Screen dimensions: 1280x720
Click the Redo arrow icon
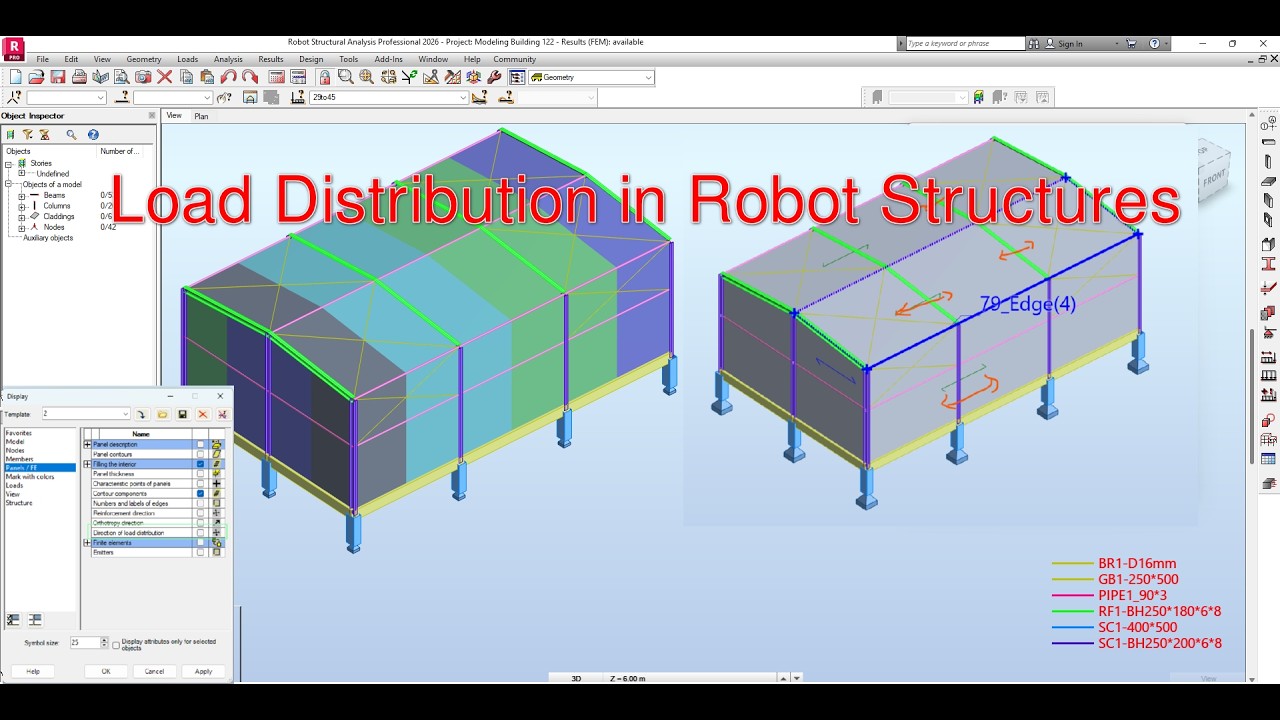point(250,77)
